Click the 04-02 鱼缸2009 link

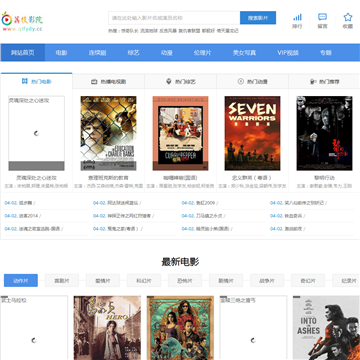pyautogui.click(x=198, y=203)
